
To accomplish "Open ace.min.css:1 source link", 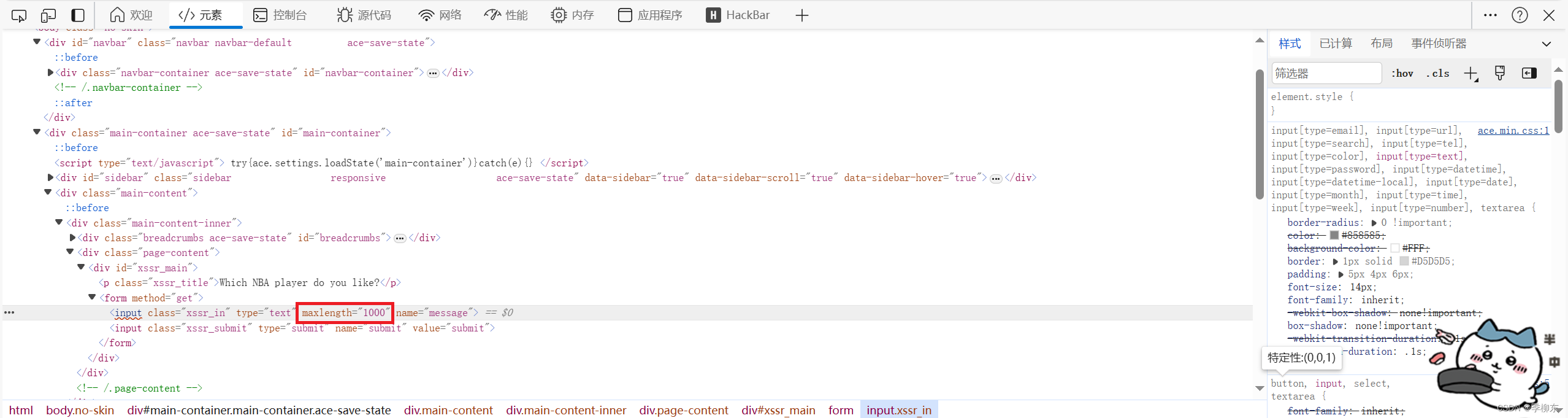I will coord(1513,130).
